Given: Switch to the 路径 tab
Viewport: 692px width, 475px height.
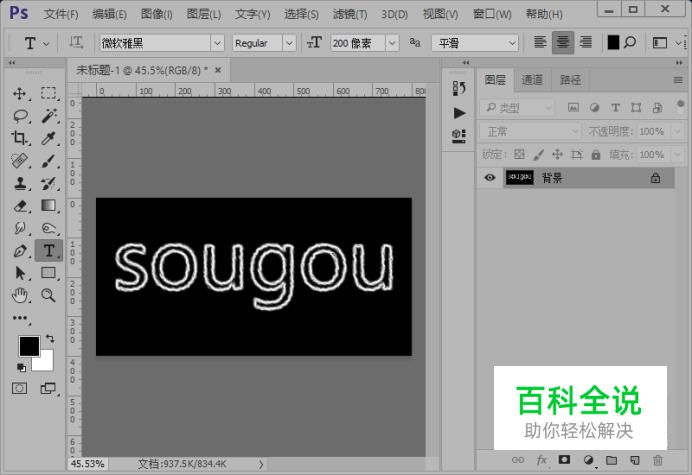Looking at the screenshot, I should (x=570, y=80).
